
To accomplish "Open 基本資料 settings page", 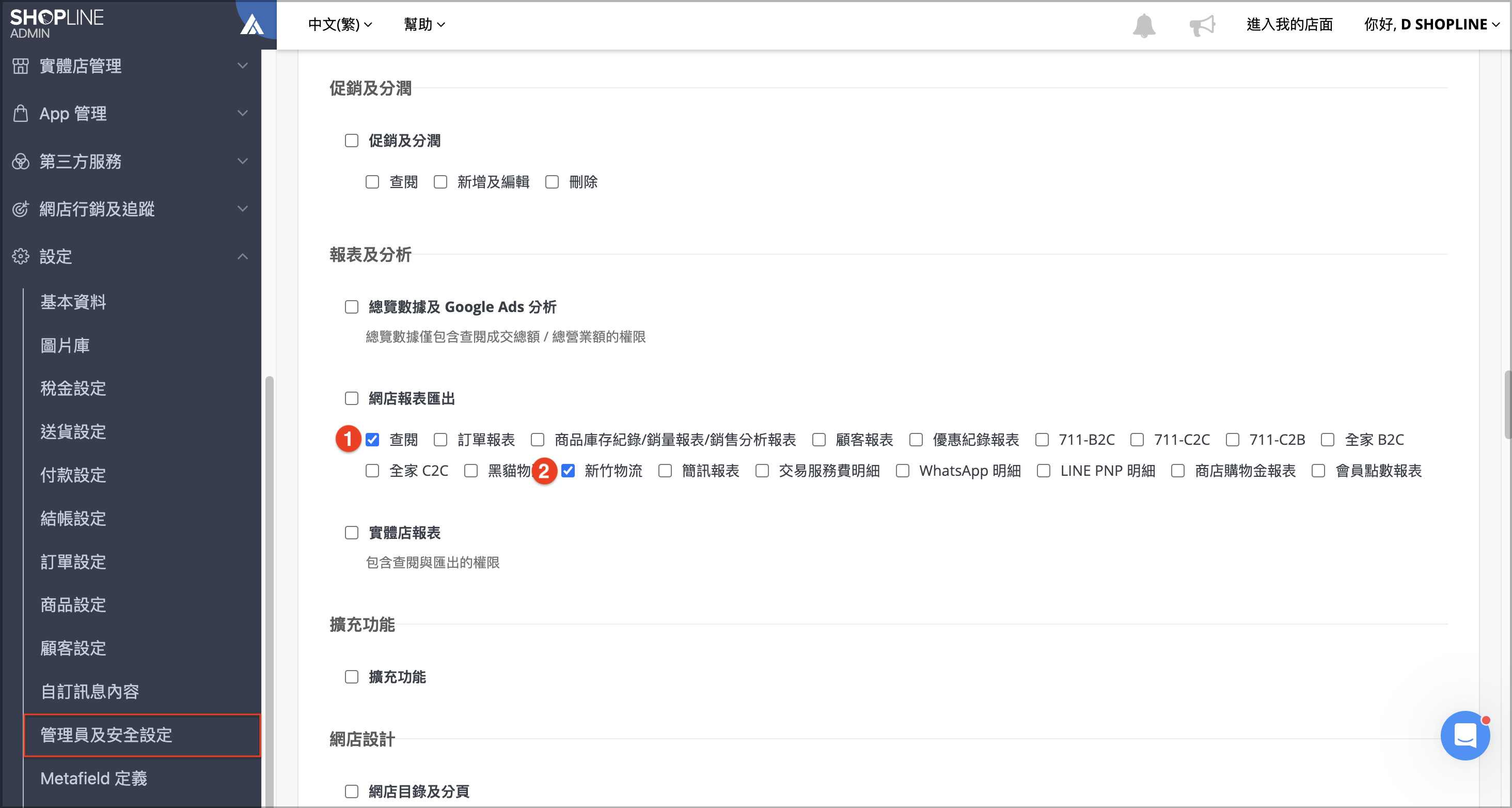I will click(73, 302).
